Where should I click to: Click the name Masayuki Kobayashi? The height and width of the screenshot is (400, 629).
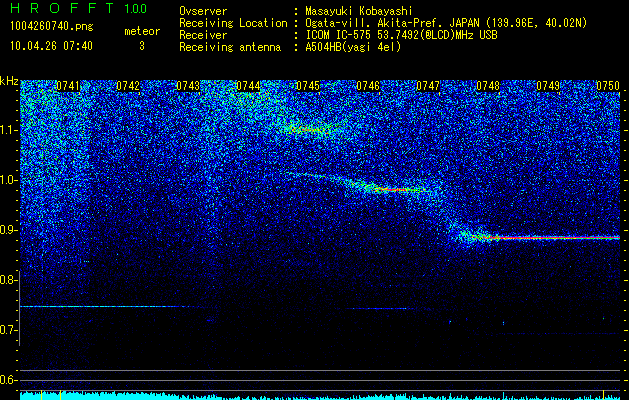[x=359, y=11]
